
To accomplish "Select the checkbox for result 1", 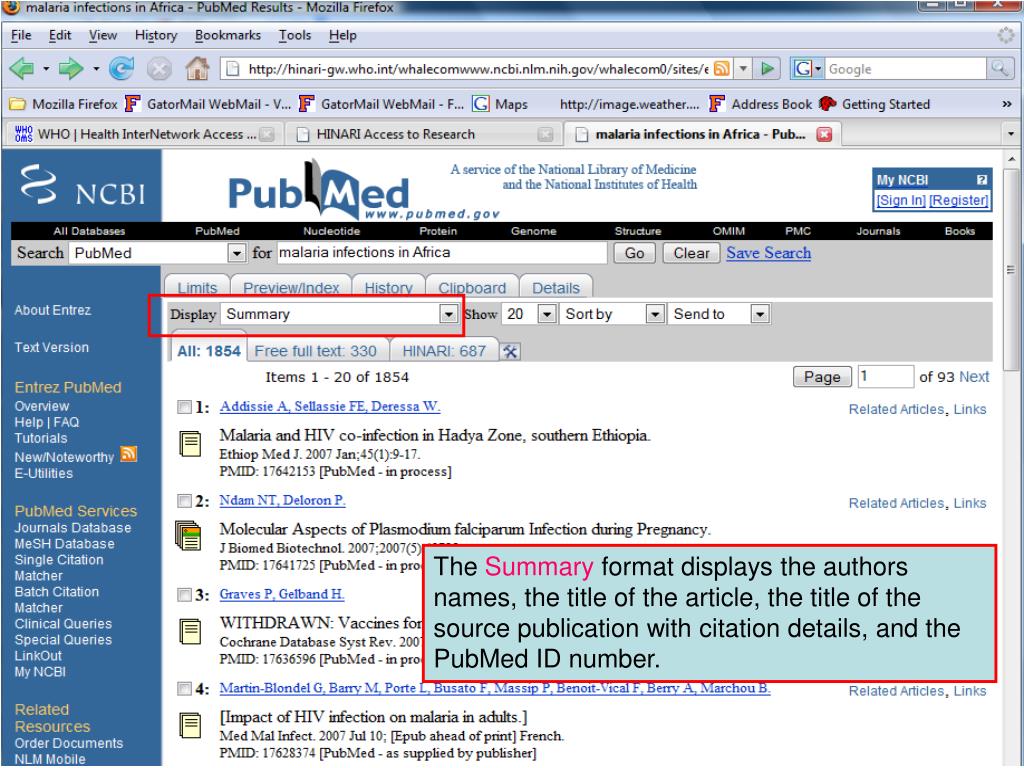I will pos(184,408).
